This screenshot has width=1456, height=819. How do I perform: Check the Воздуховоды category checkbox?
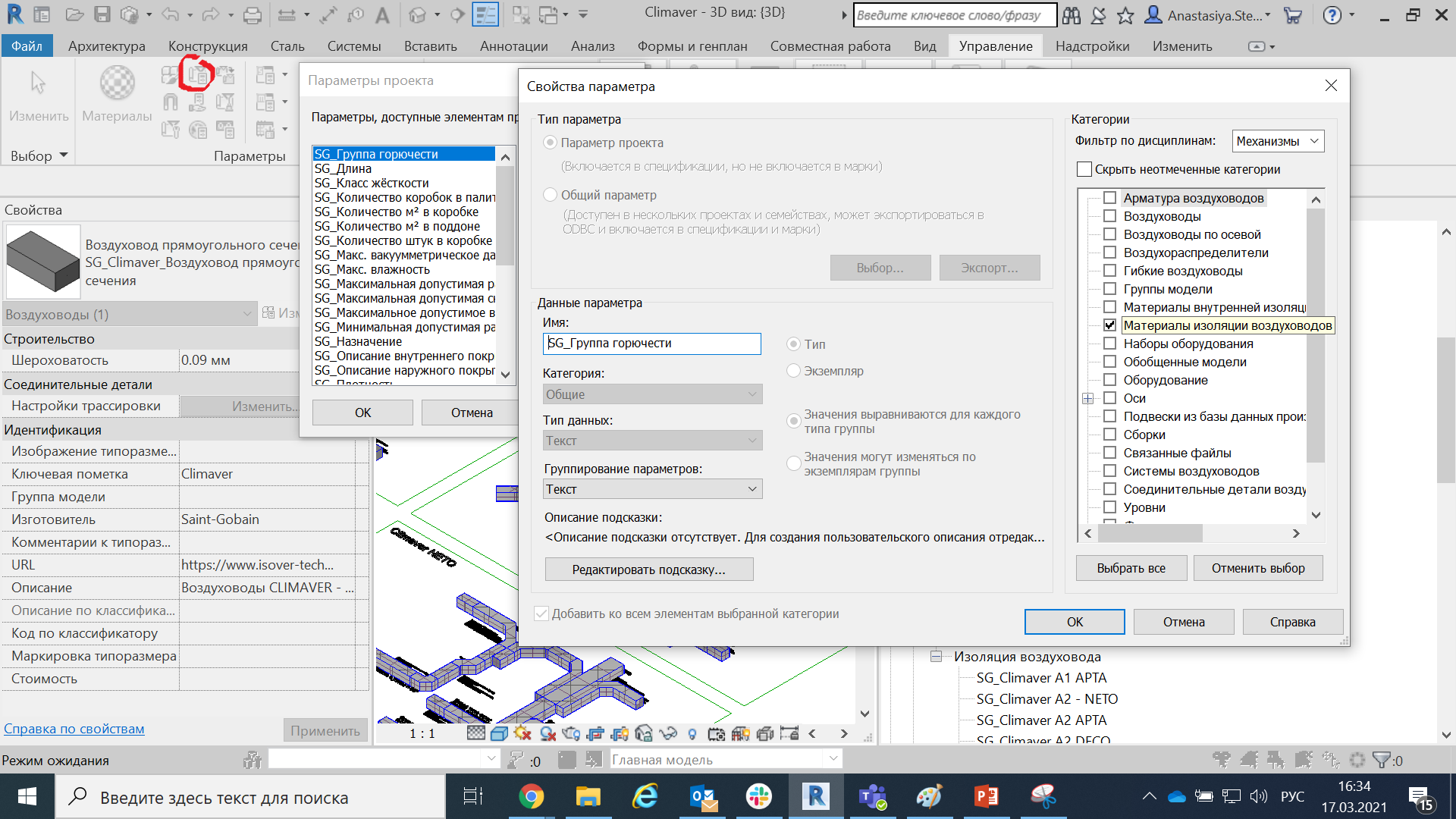coord(1109,216)
